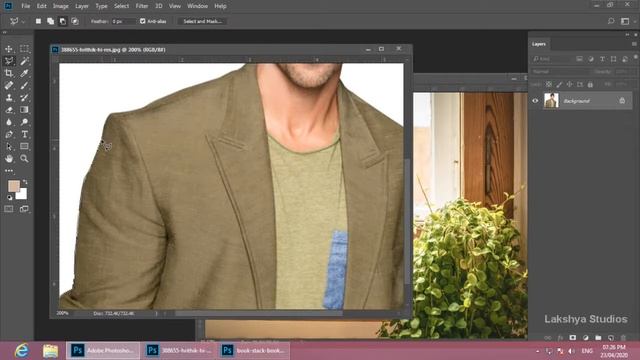Select the Path Selection tool
The height and width of the screenshot is (360, 640).
tap(9, 147)
